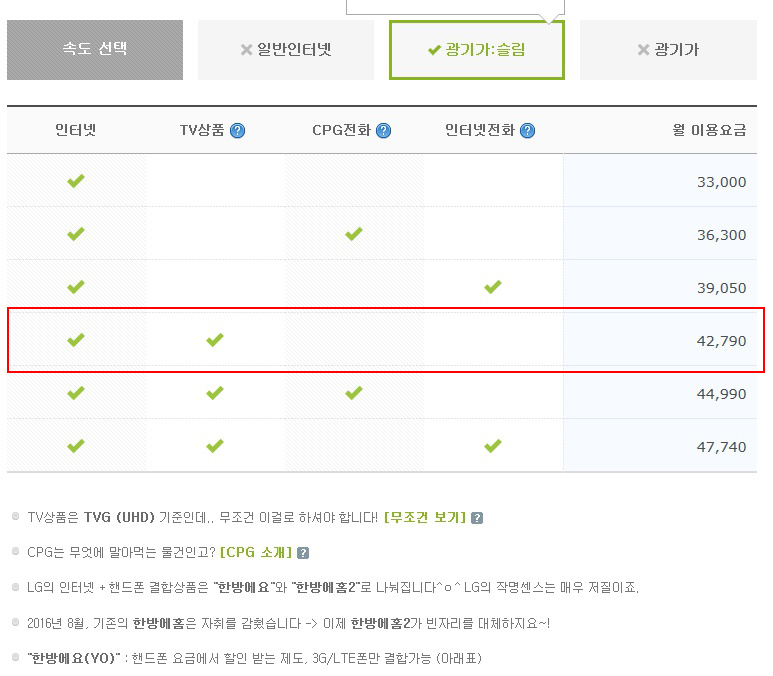Image resolution: width=773 pixels, height=676 pixels.
Task: Click X icon on 일반인터넷 tab
Action: tap(246, 50)
